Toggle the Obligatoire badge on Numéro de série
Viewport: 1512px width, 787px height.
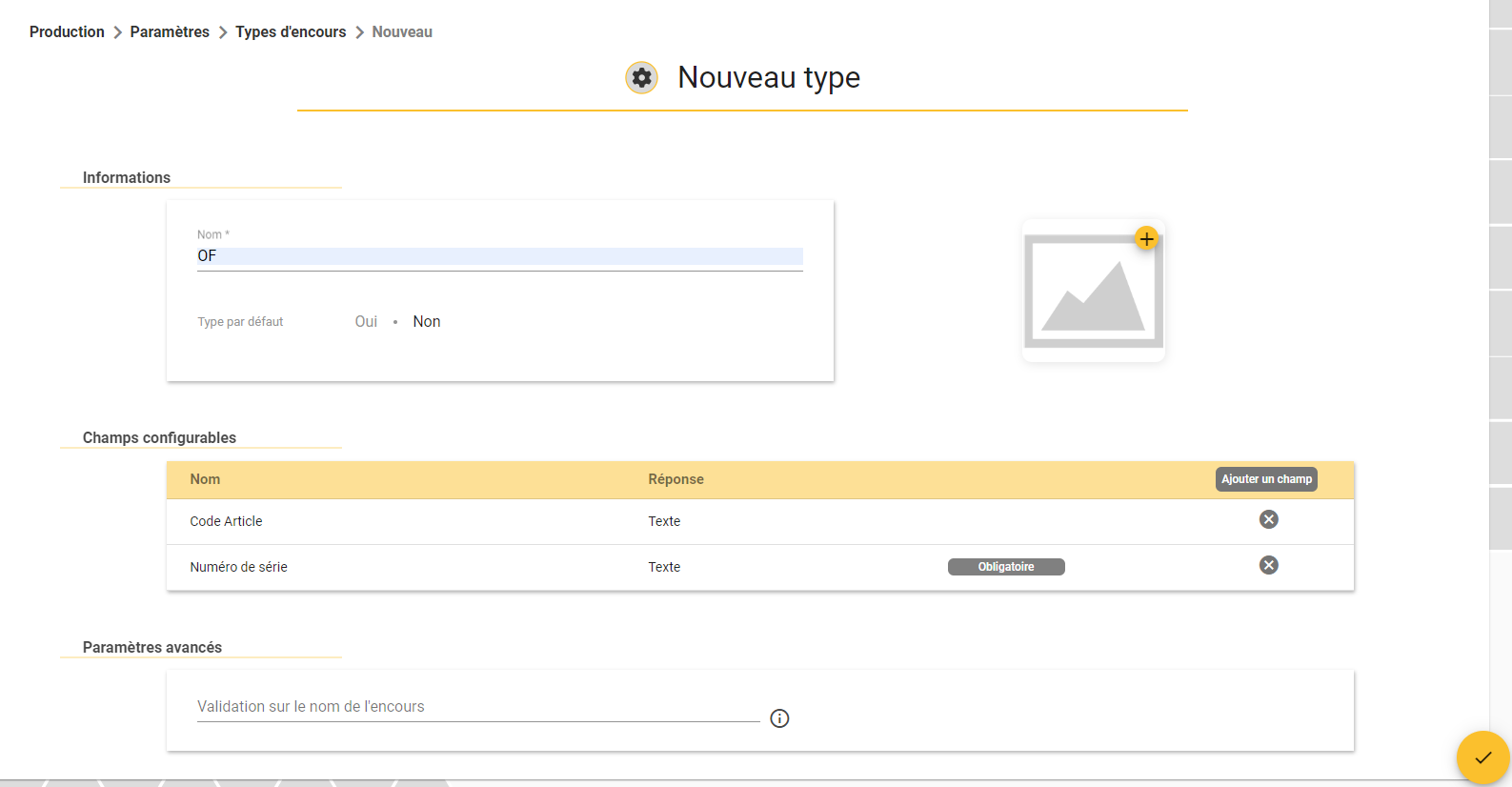click(x=1006, y=567)
